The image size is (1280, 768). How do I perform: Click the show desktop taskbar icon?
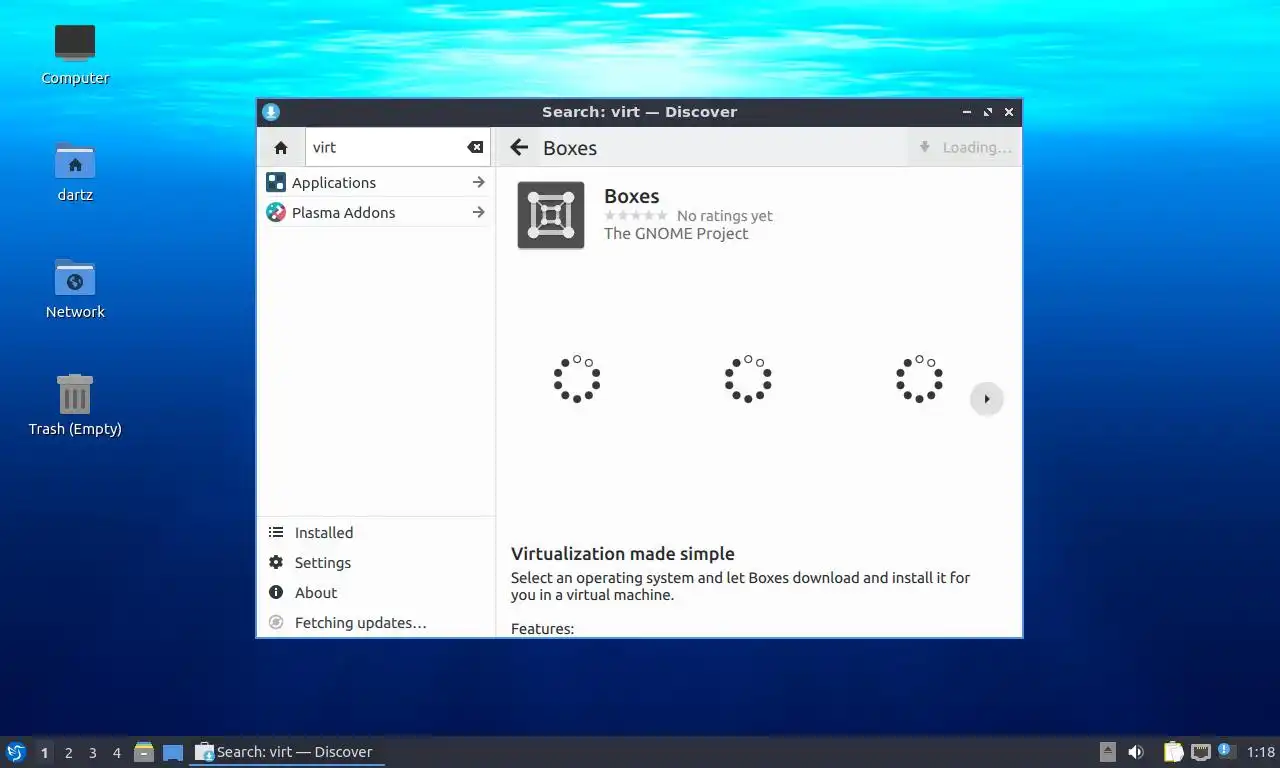(173, 752)
